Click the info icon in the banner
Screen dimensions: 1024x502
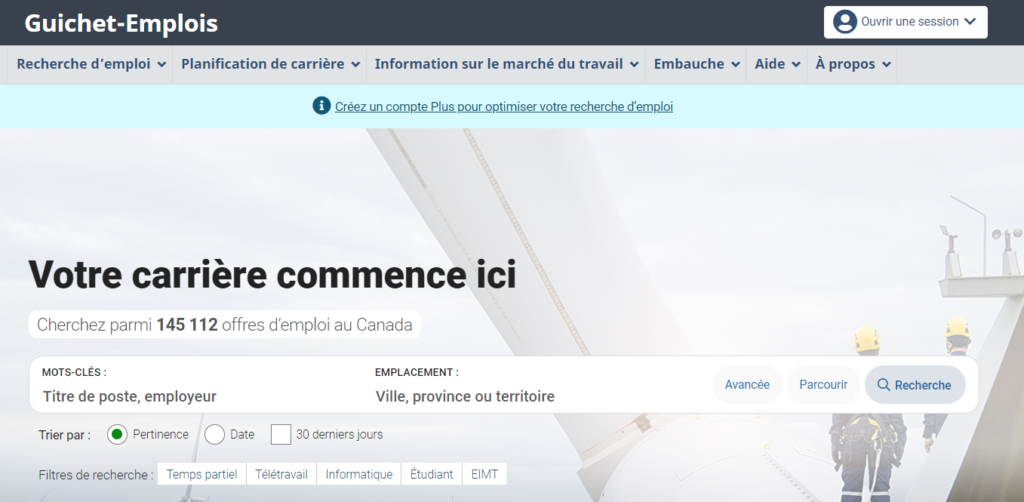(321, 106)
